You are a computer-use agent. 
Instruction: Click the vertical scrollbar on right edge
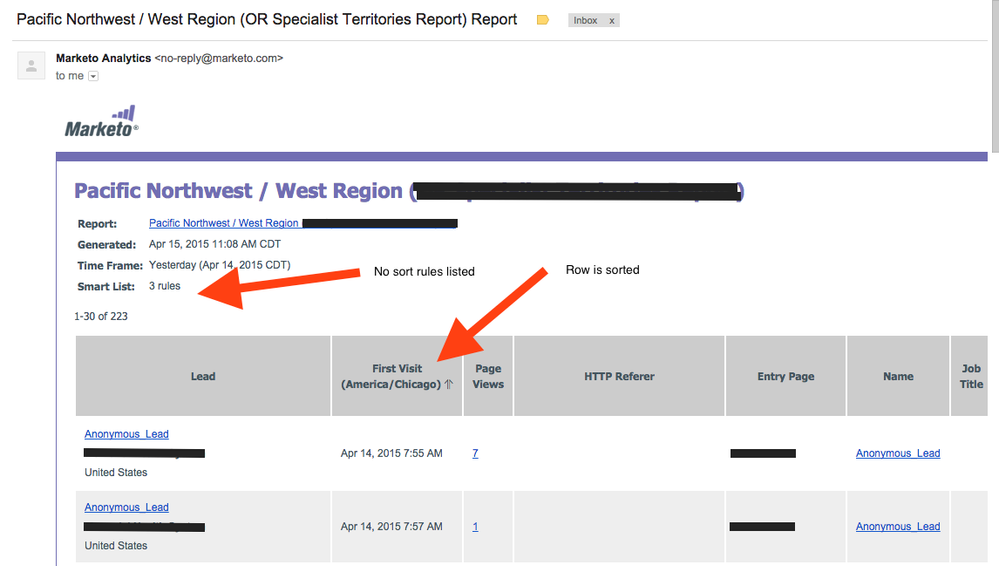995,76
